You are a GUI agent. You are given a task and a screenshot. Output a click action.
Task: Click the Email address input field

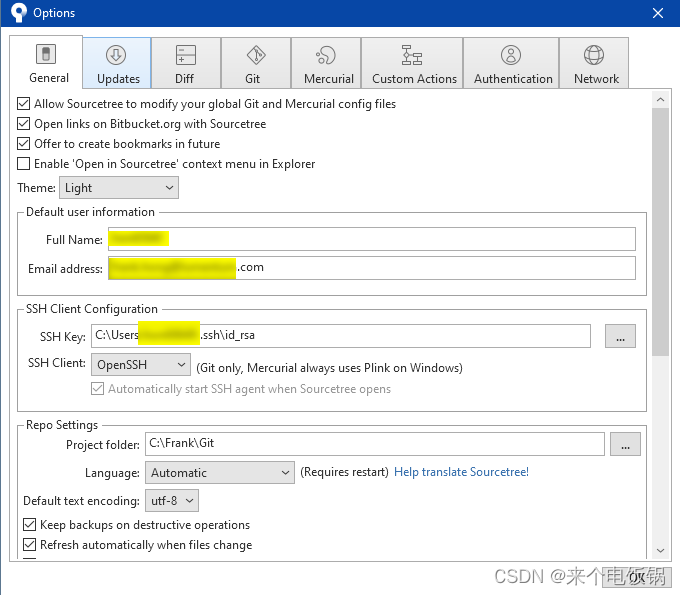372,268
